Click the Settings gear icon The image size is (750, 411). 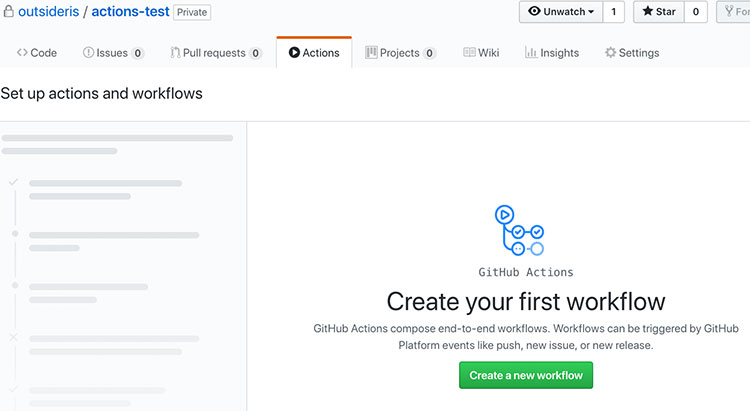pos(610,52)
